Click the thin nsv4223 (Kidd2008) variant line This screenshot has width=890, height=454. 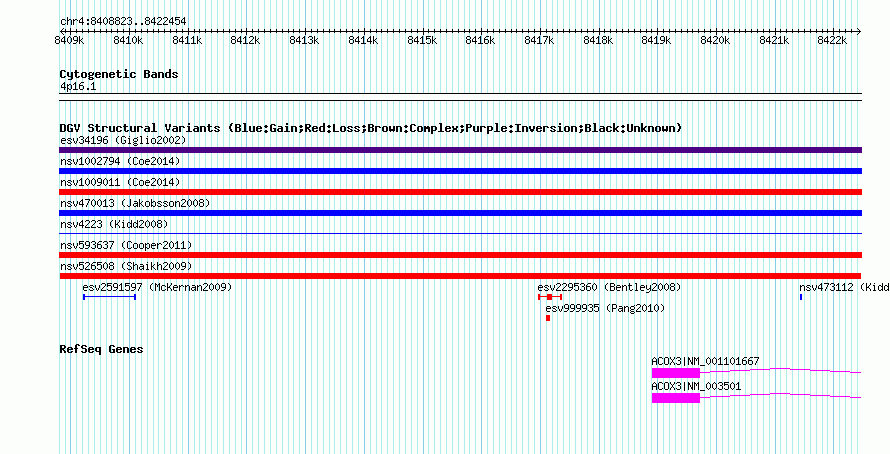460,233
